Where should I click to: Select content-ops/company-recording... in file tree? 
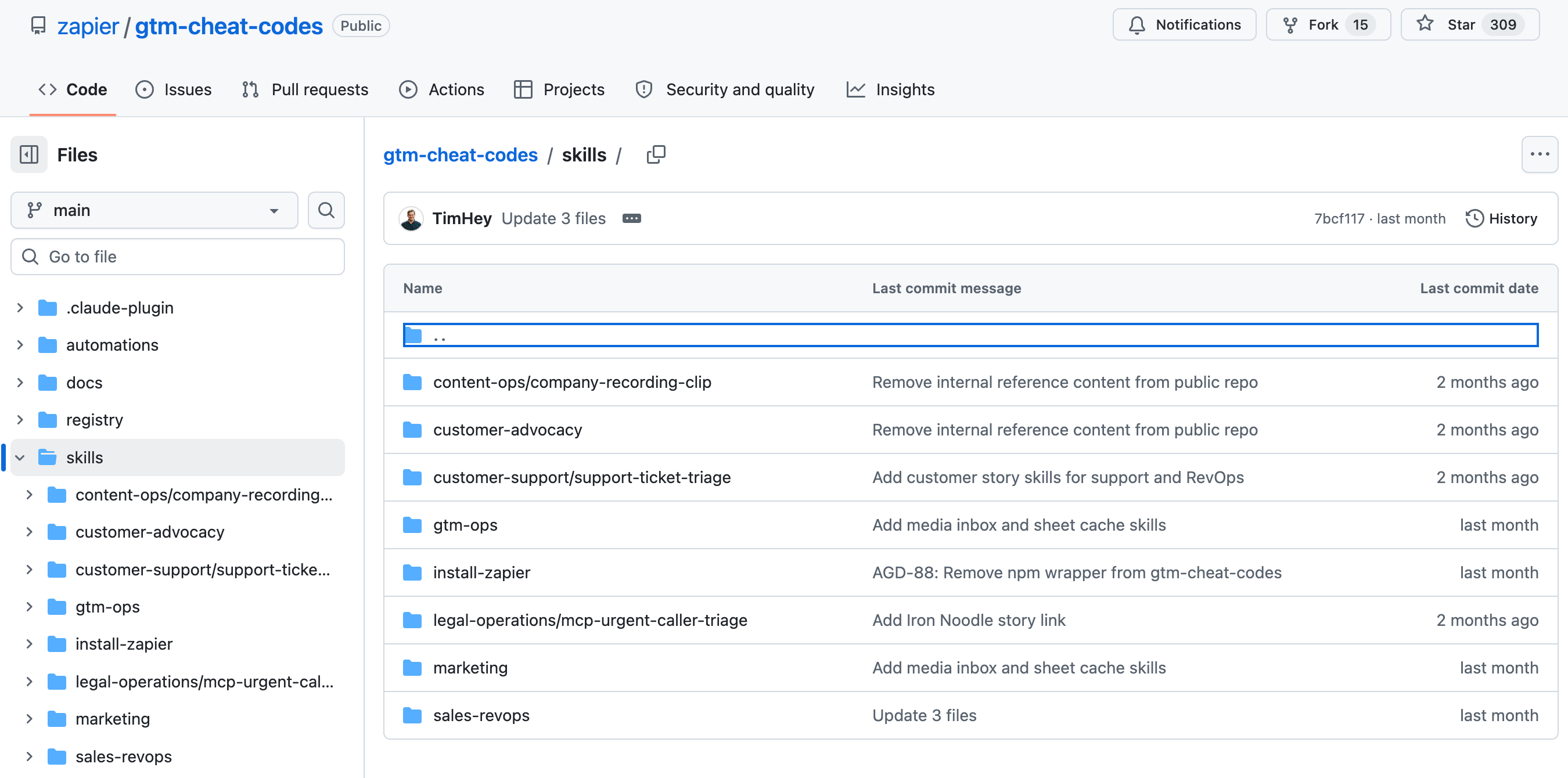(x=204, y=494)
